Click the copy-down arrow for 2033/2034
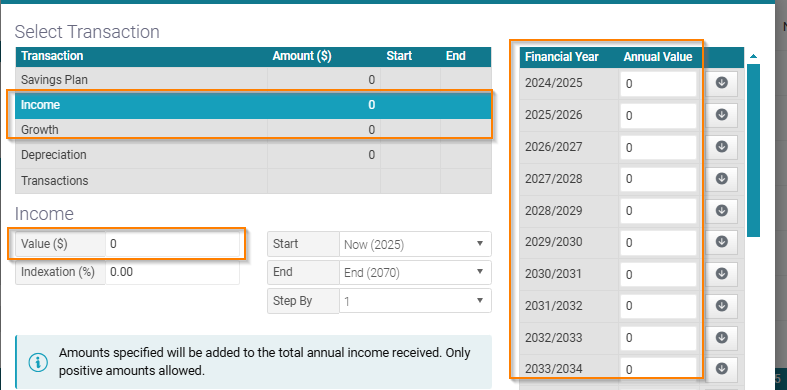 (722, 369)
